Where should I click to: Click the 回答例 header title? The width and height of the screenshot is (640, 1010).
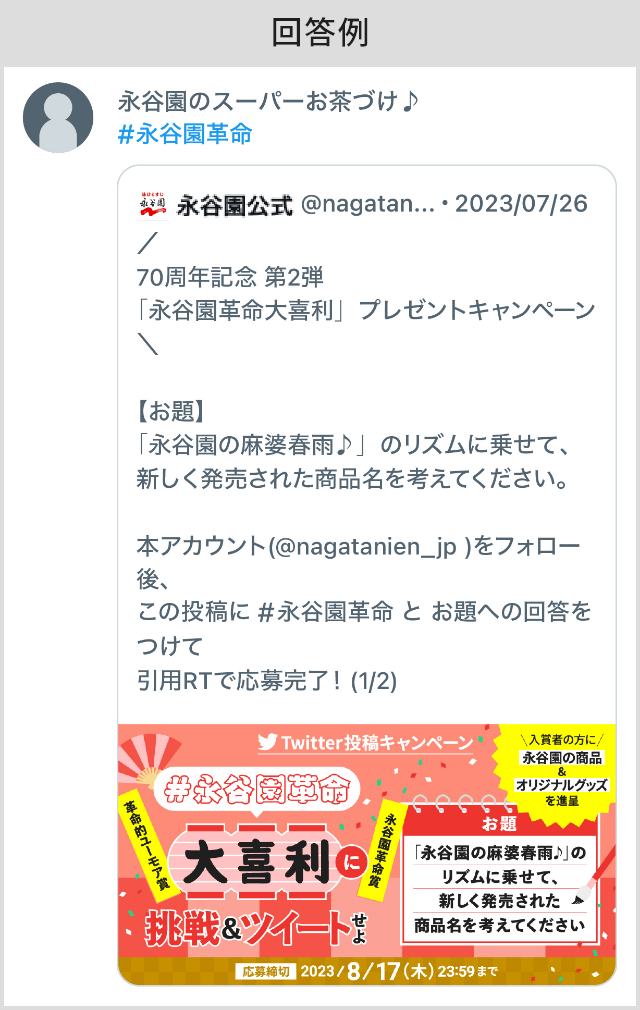(x=320, y=32)
